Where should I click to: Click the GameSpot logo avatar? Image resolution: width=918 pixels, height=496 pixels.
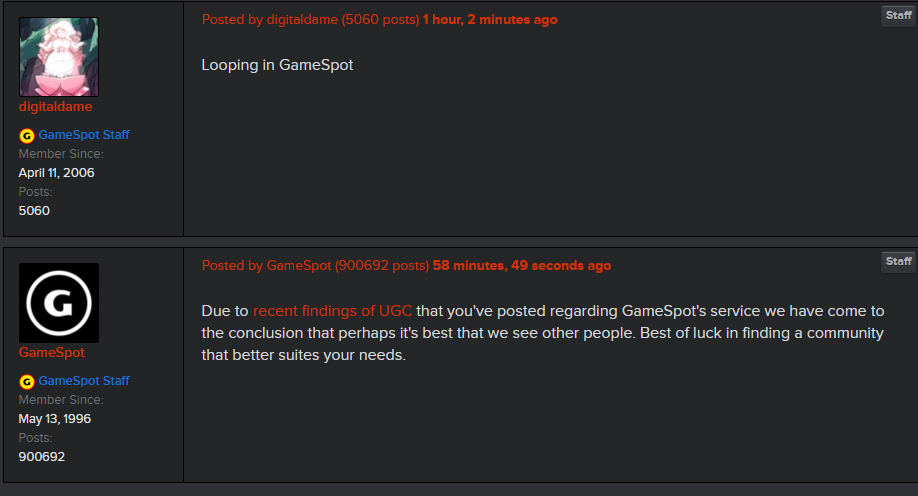click(59, 303)
